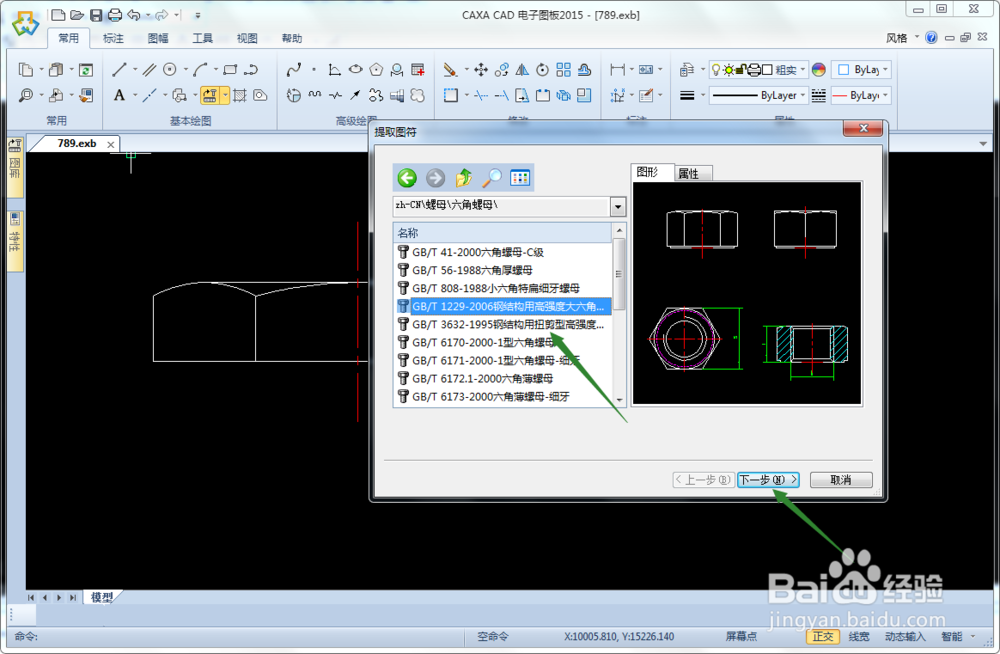Image resolution: width=1000 pixels, height=654 pixels.
Task: Select the Mirror tool
Action: 522,70
